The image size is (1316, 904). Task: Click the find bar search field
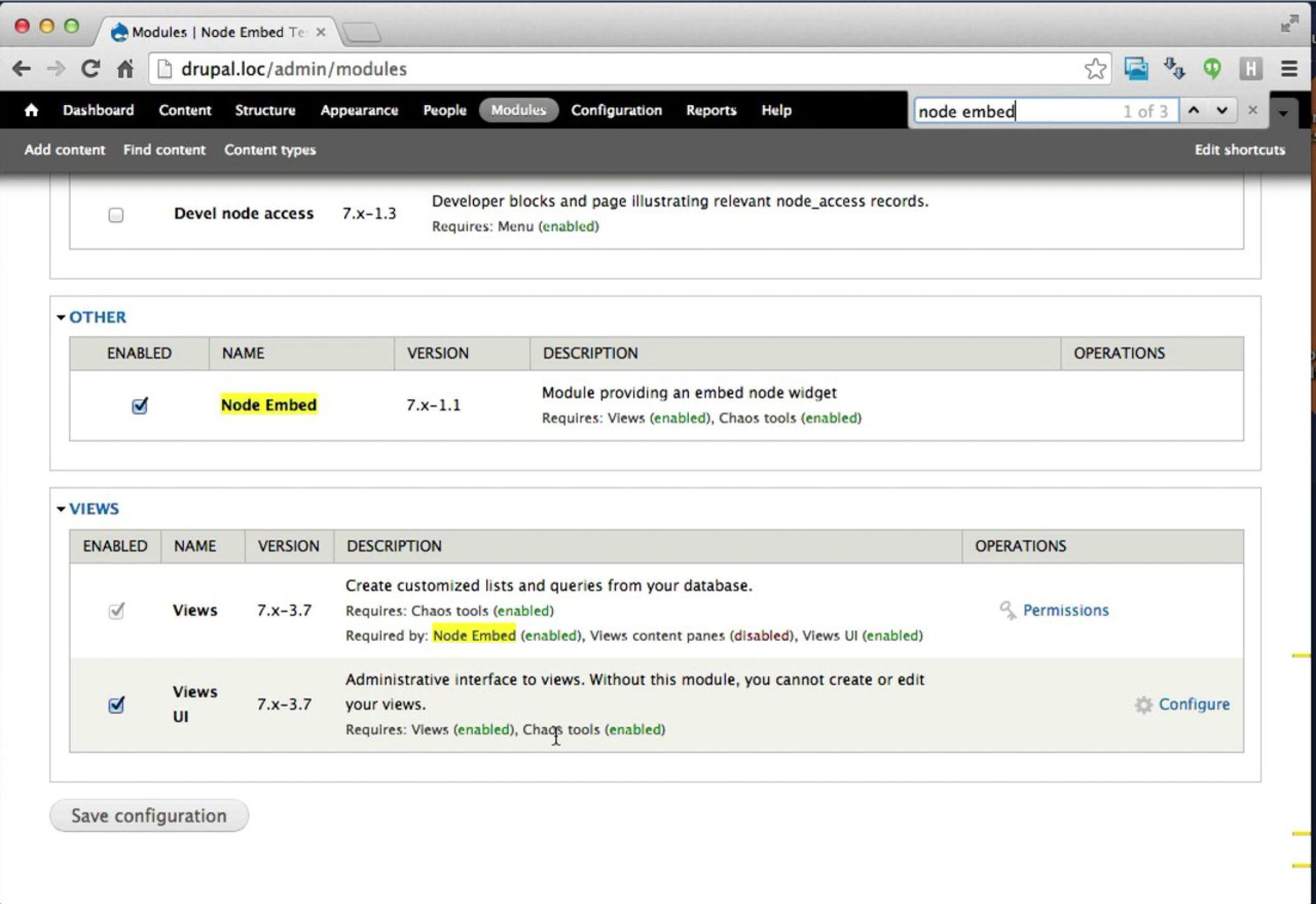(x=1014, y=111)
